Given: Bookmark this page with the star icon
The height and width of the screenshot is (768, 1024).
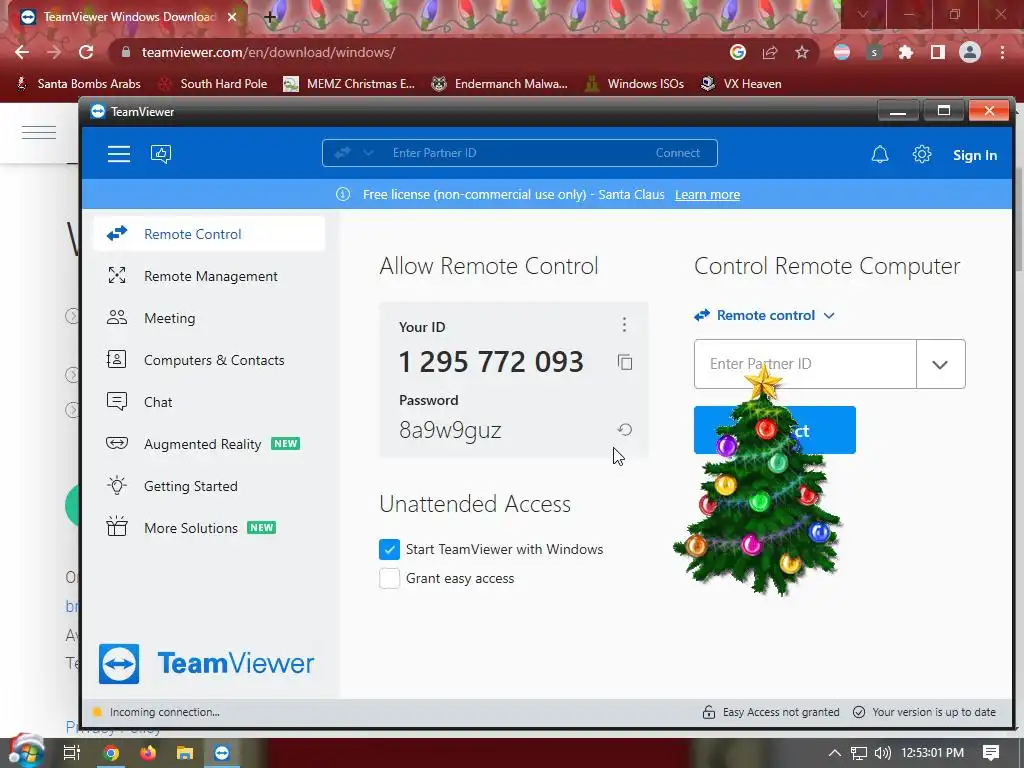Looking at the screenshot, I should [x=802, y=52].
